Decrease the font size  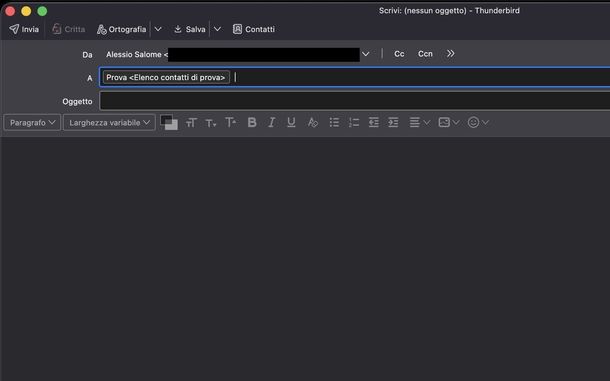(210, 123)
